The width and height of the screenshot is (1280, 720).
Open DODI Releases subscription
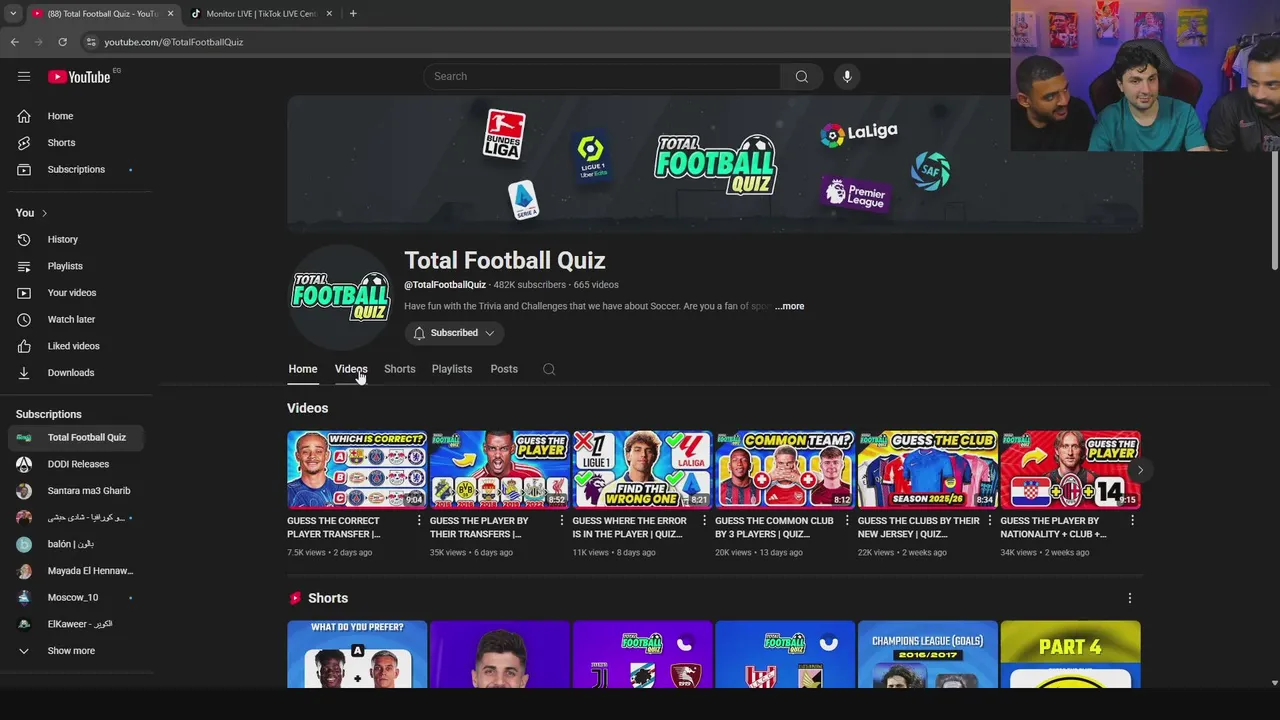point(76,464)
